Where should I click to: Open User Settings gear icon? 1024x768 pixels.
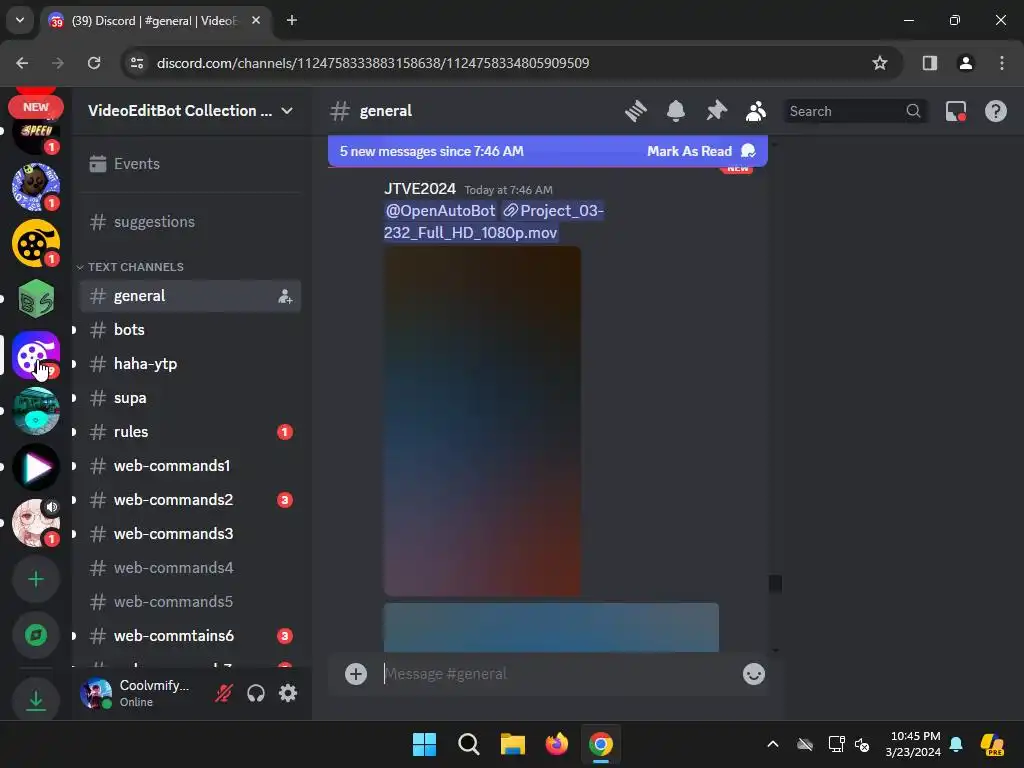point(288,693)
